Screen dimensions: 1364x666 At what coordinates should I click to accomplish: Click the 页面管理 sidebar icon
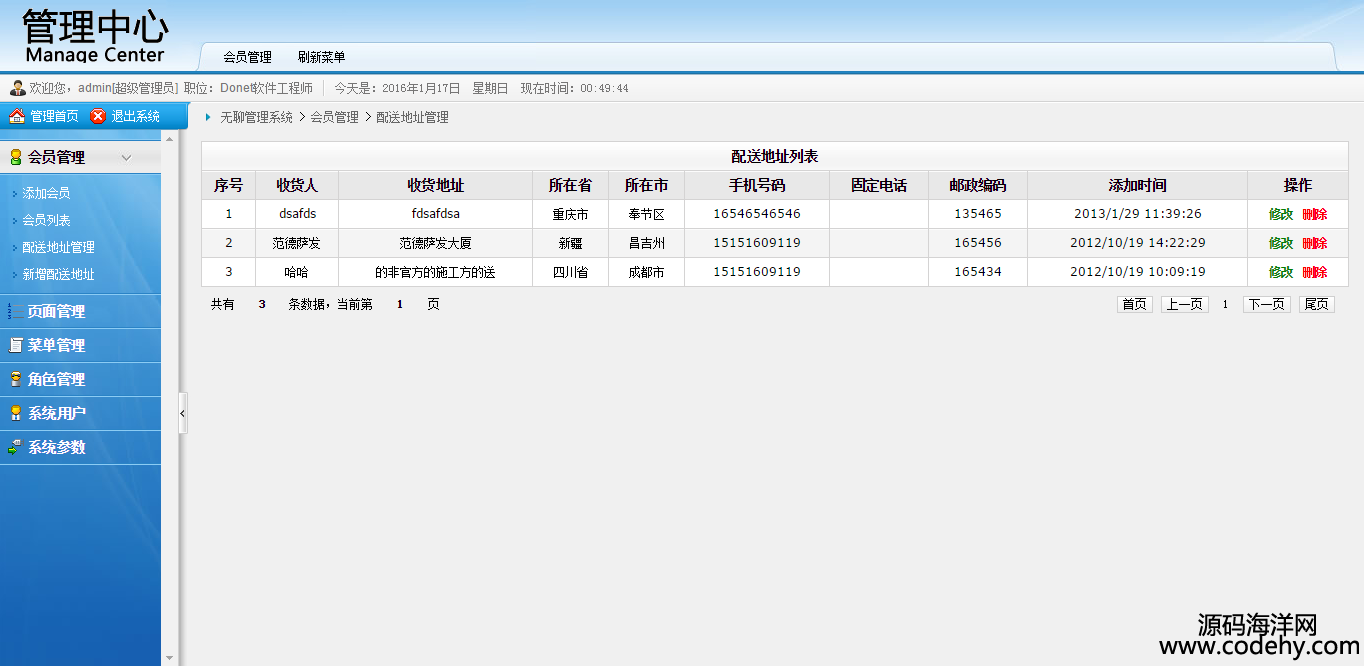15,311
